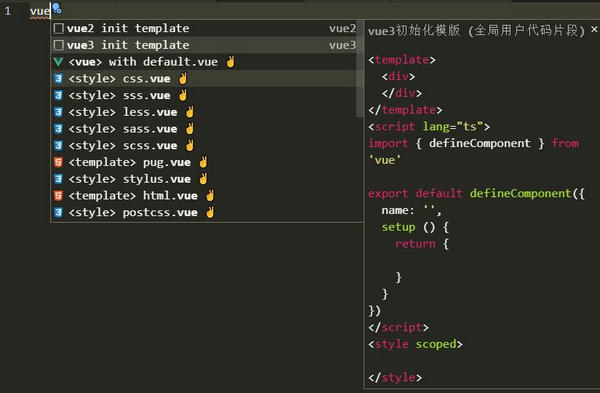The image size is (600, 393).
Task: Click the snippet icon beside vue2 init template
Action: 59,28
